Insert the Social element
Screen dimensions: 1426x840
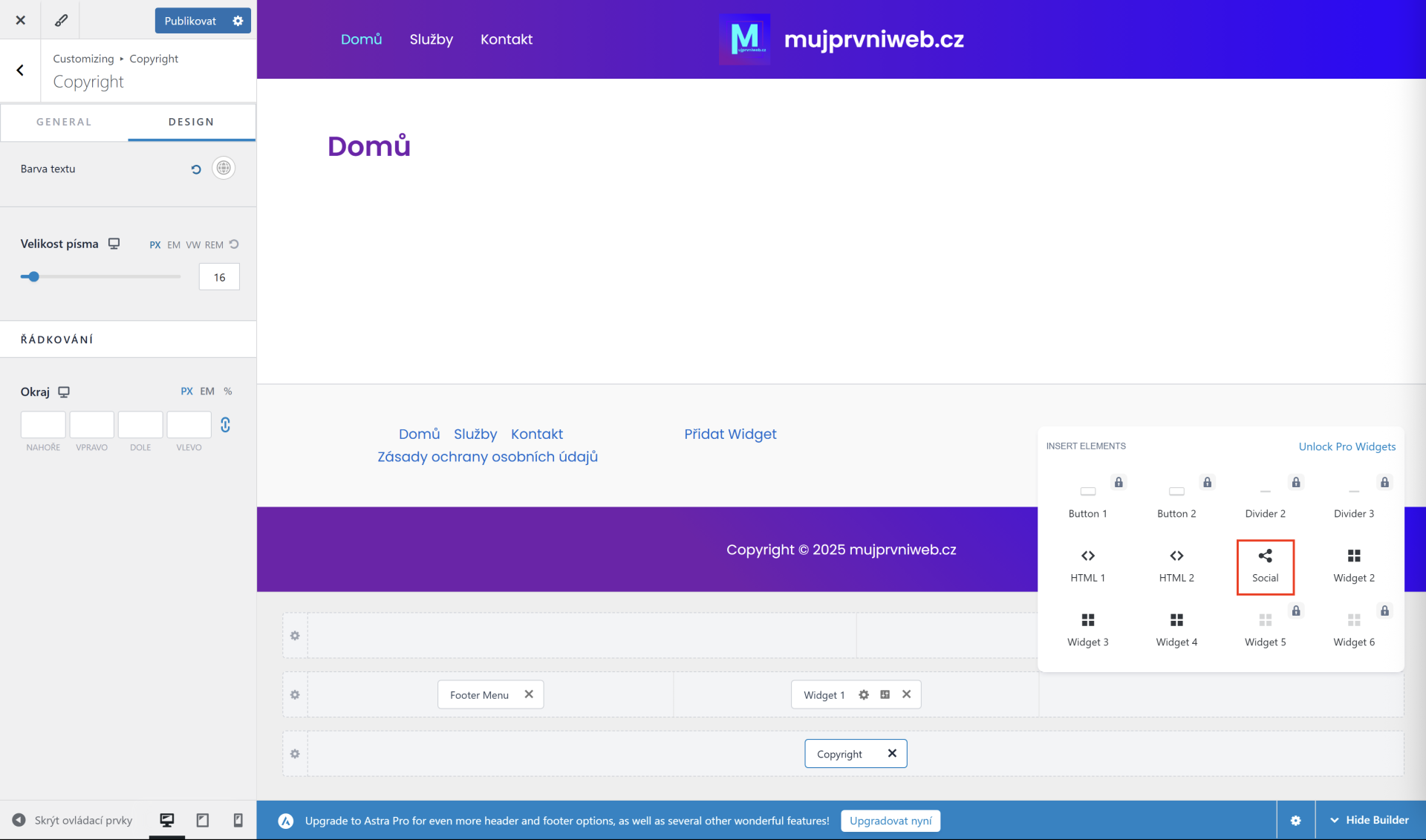(1265, 566)
